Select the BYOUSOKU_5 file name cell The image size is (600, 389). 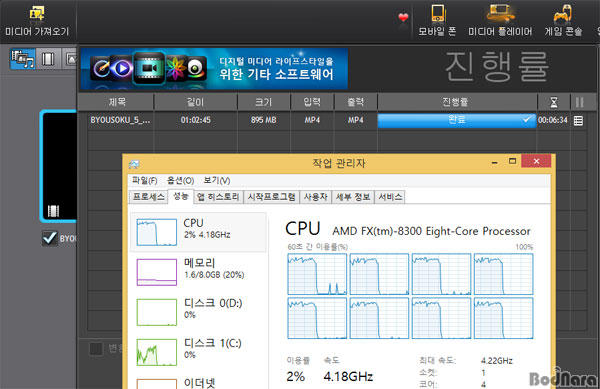pyautogui.click(x=120, y=120)
